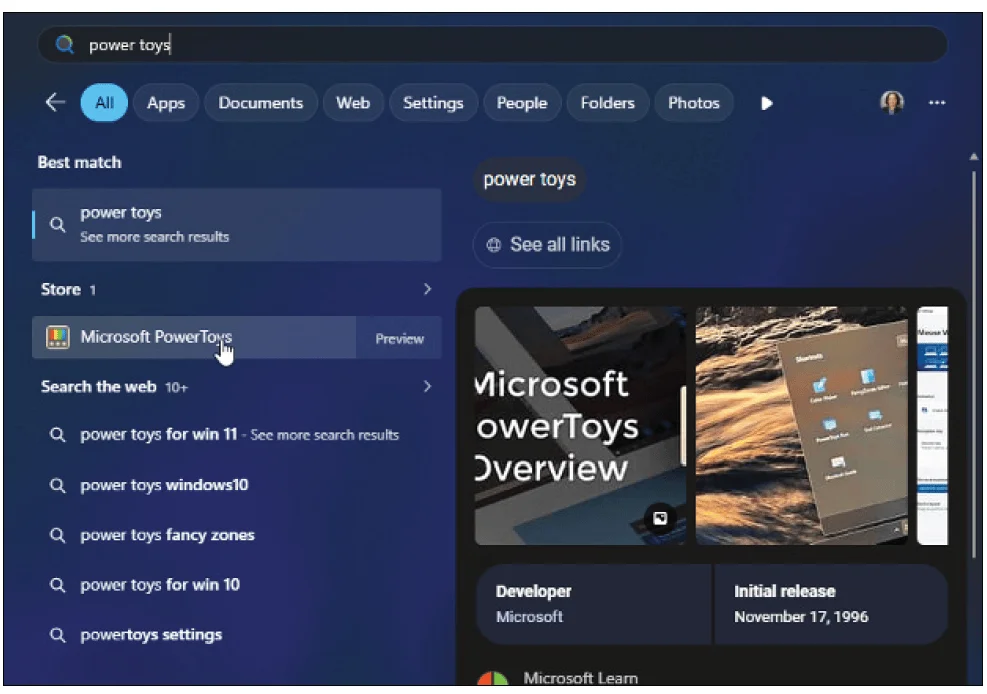This screenshot has height=694, width=987.
Task: Click the search magnifier icon in search box
Action: 64,45
